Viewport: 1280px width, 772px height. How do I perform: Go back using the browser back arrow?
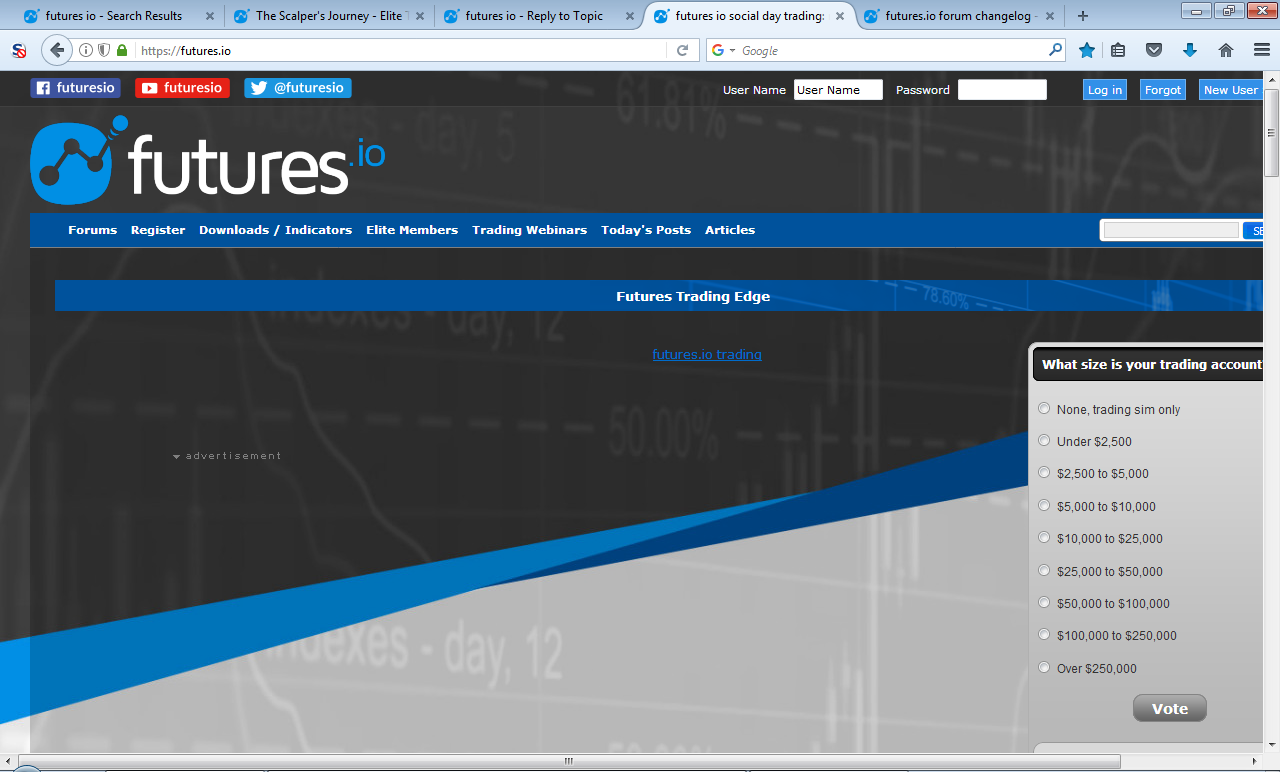(x=57, y=50)
